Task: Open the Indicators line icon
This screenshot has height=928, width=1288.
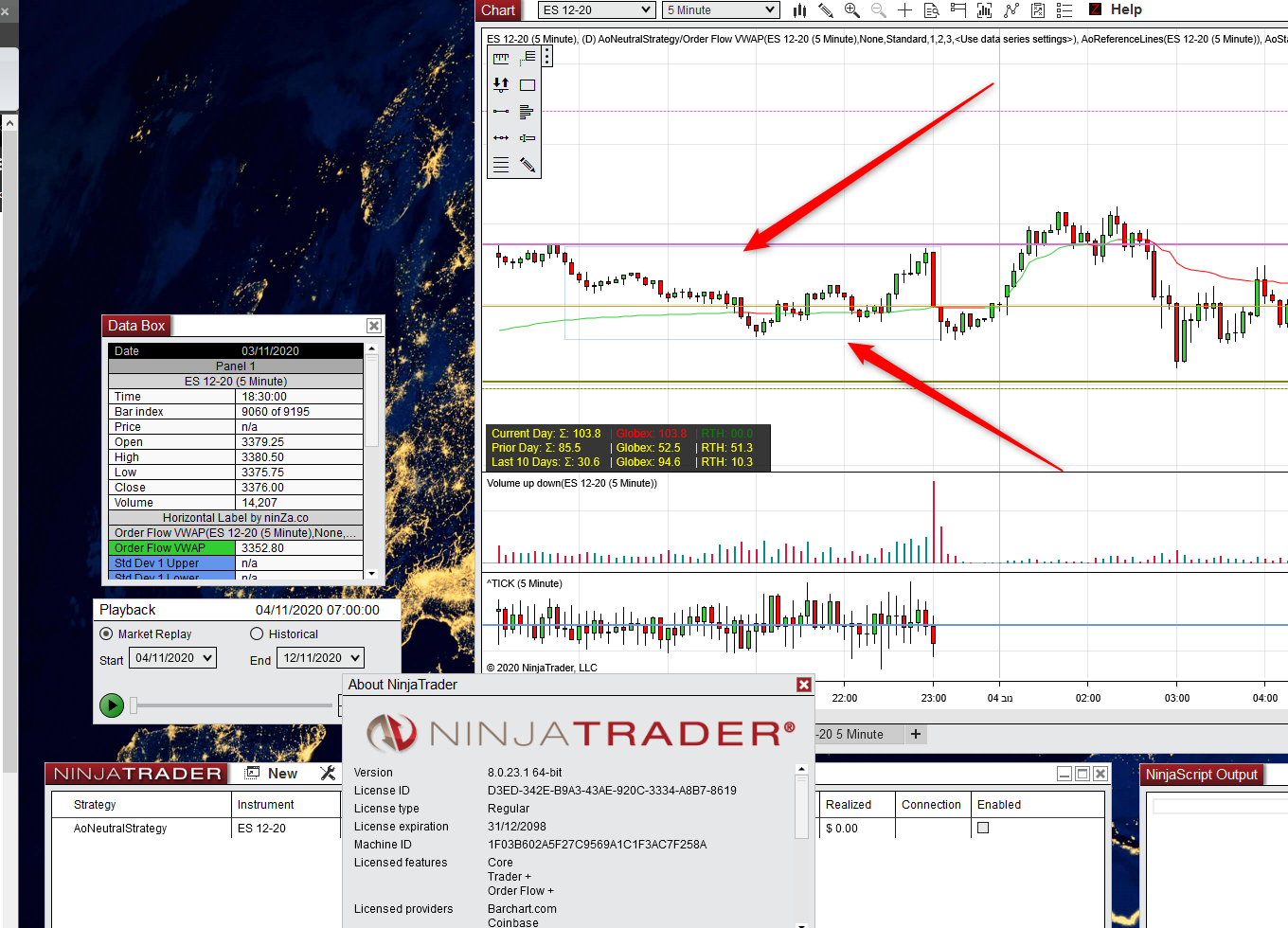Action: click(x=1011, y=9)
